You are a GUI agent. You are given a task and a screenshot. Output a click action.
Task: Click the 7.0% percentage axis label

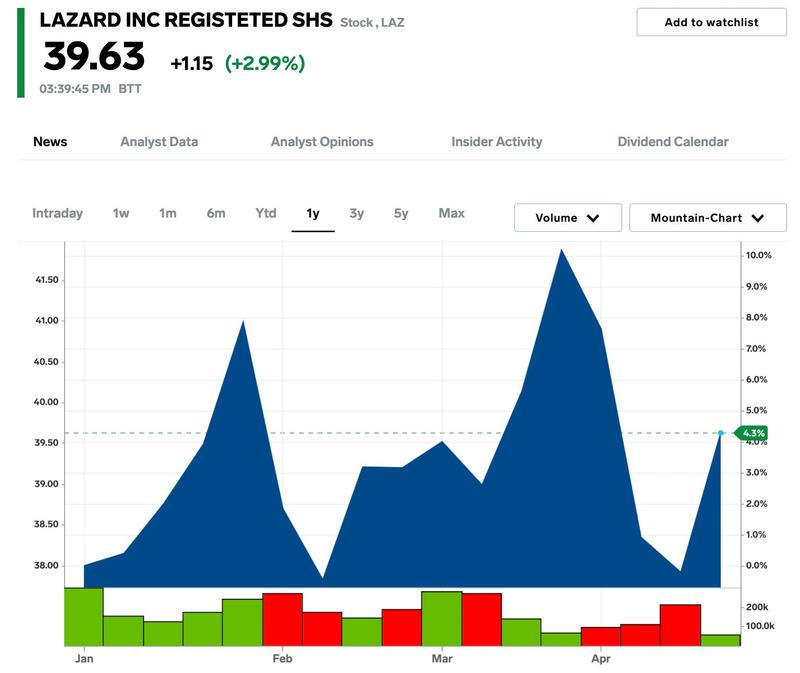[756, 349]
